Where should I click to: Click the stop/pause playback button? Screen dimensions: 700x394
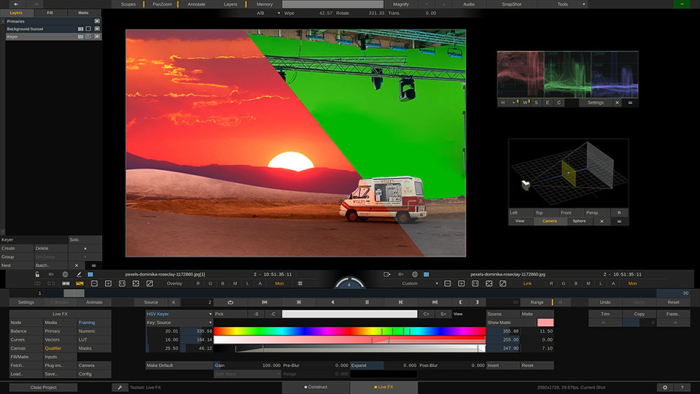(367, 303)
